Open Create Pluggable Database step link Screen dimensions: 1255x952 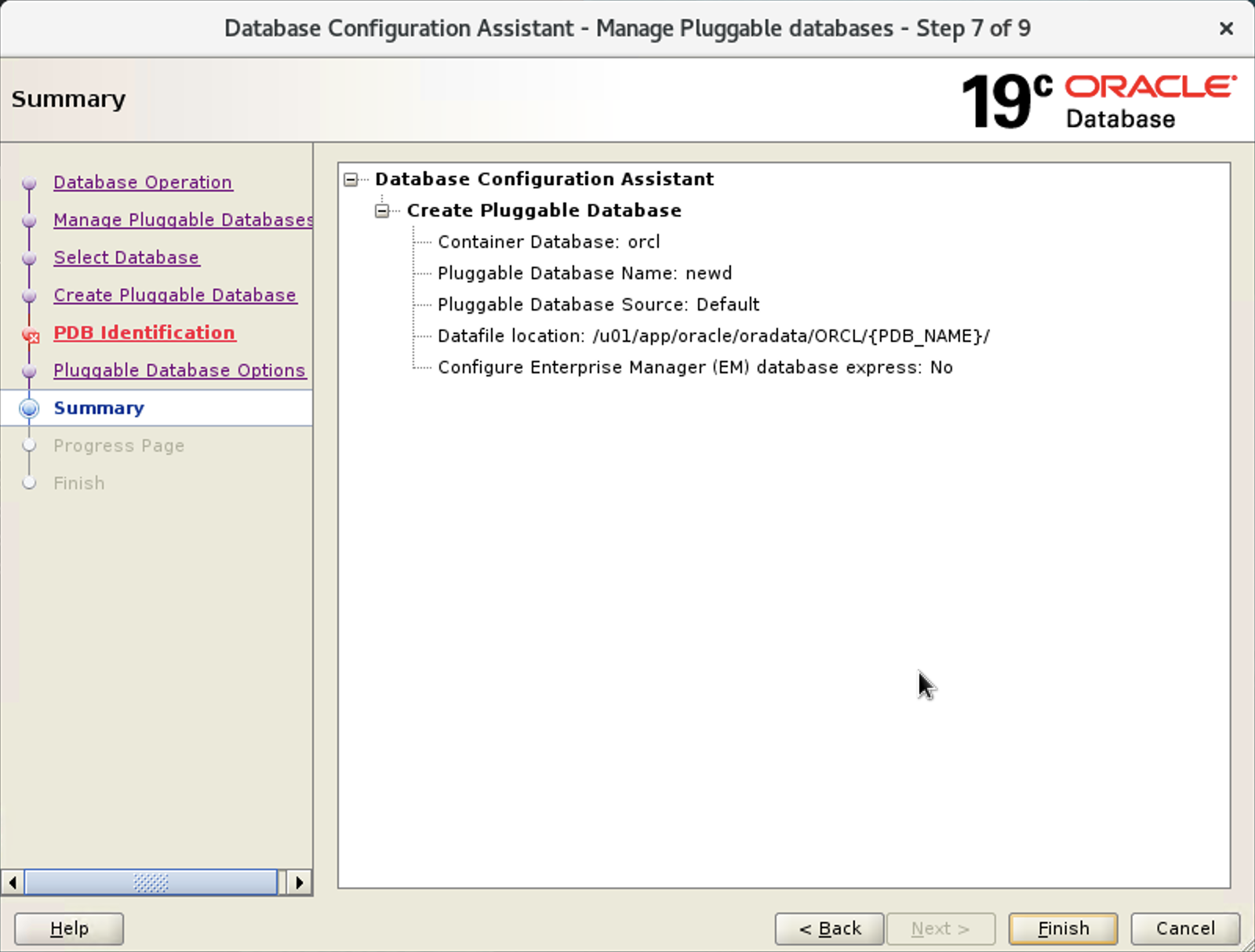175,295
